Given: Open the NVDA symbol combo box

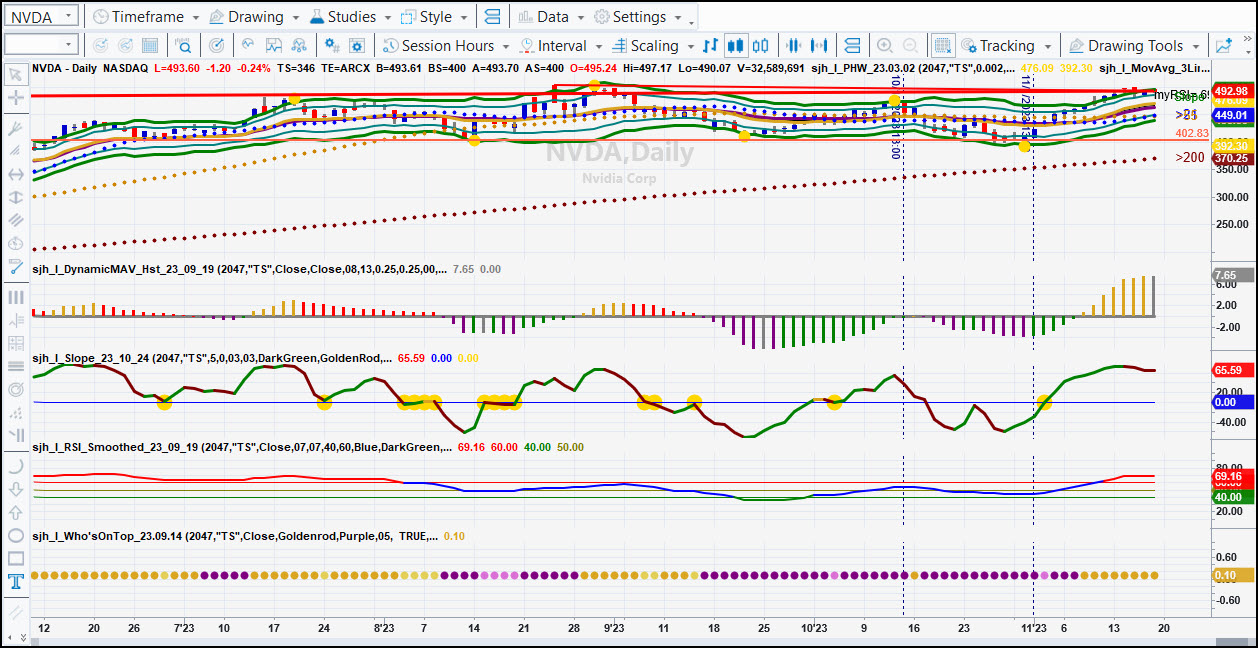Looking at the screenshot, I should [x=41, y=17].
